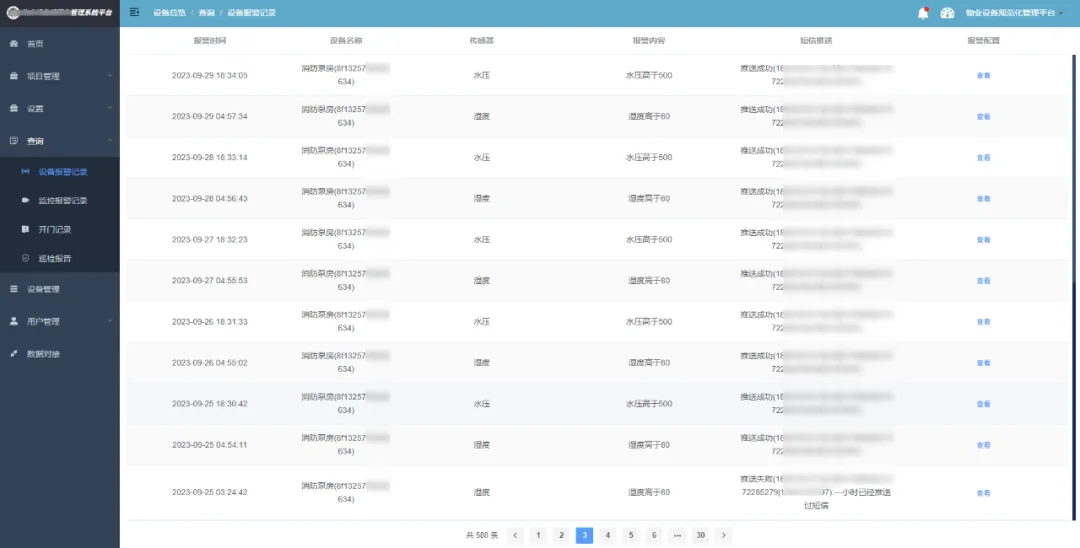1080x548 pixels.
Task: Click timestamp cell 2023-09-25 03:24:42
Action: point(209,493)
